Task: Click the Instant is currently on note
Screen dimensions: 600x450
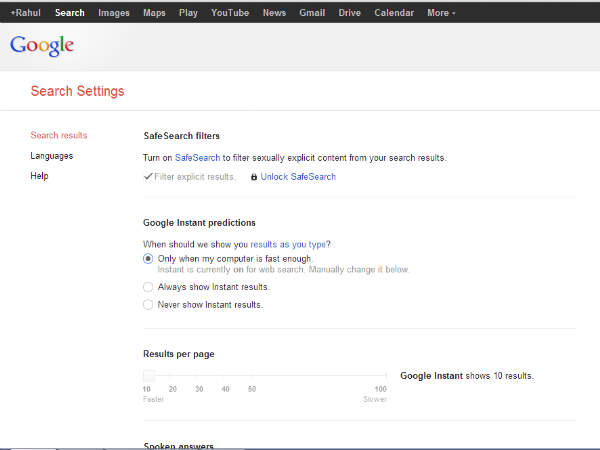Action: coord(283,269)
